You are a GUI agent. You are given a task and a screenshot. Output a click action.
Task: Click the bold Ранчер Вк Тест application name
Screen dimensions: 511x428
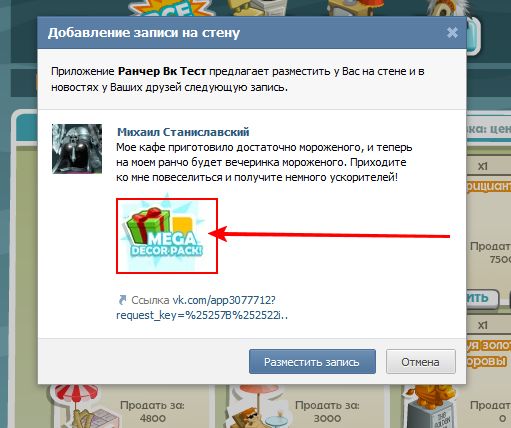tap(162, 71)
